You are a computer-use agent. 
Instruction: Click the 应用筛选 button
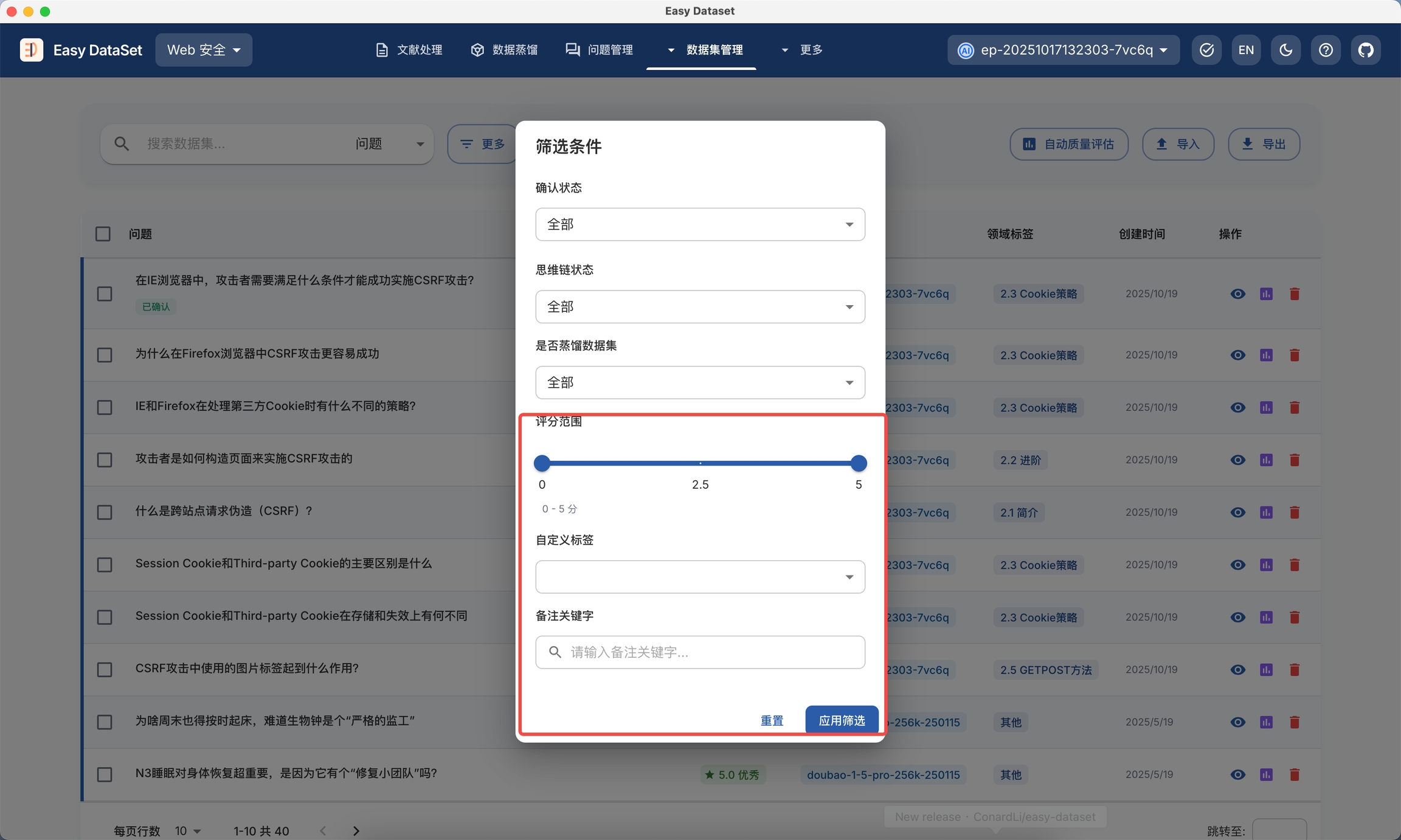pos(842,720)
